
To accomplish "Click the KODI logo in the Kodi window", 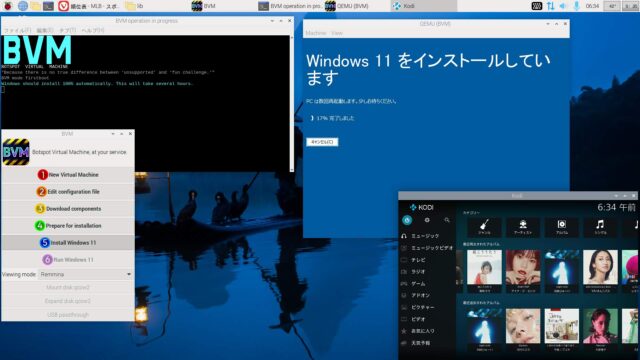I will click(422, 207).
